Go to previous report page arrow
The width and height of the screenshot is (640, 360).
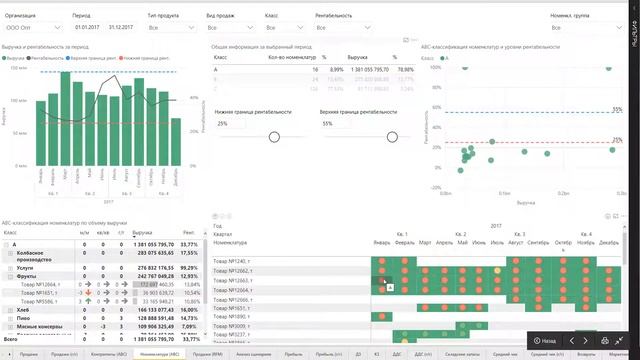point(572,341)
